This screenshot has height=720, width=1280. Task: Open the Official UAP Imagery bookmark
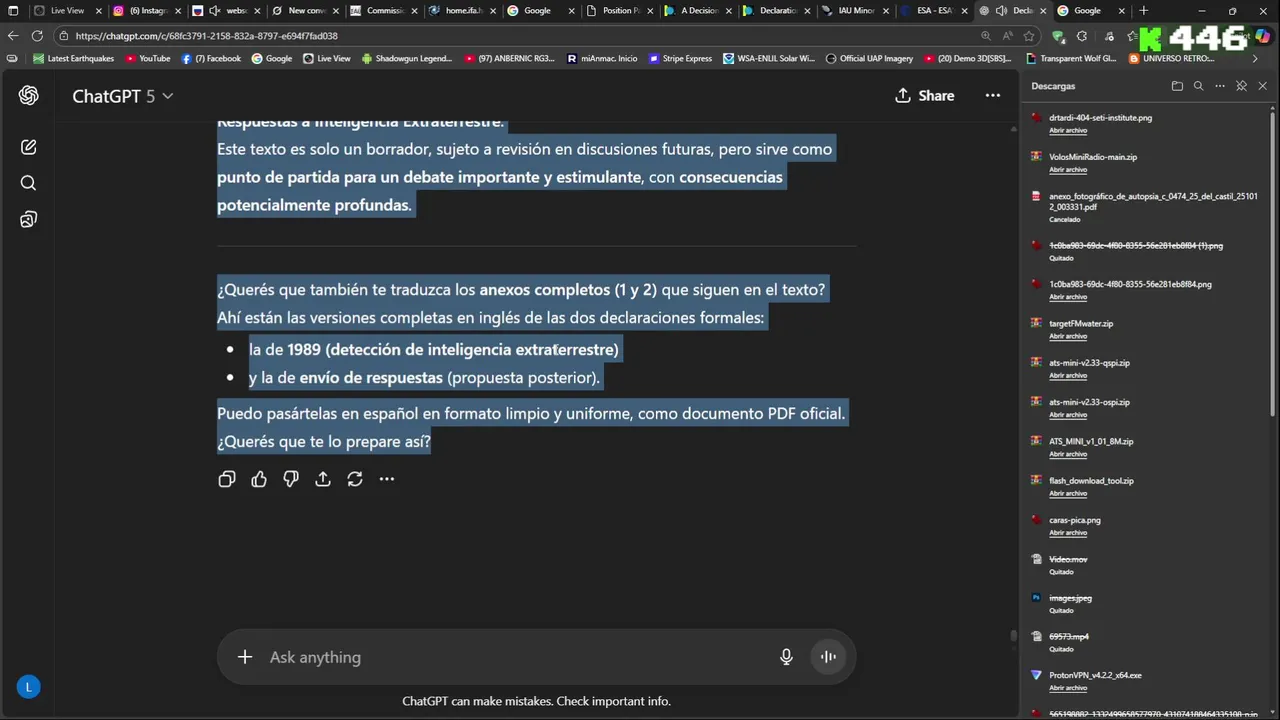pos(870,58)
